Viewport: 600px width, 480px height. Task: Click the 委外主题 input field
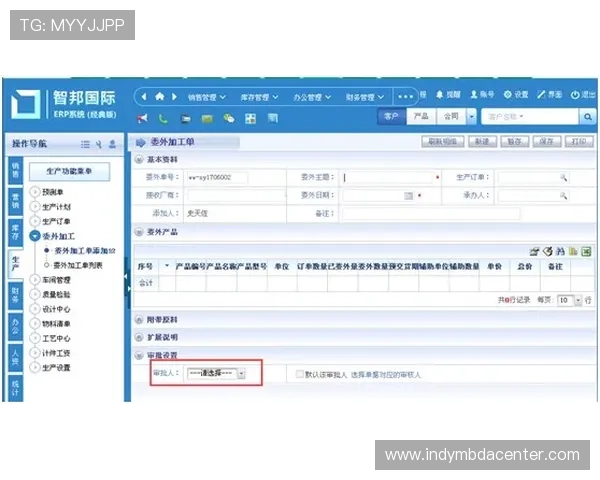coord(387,178)
